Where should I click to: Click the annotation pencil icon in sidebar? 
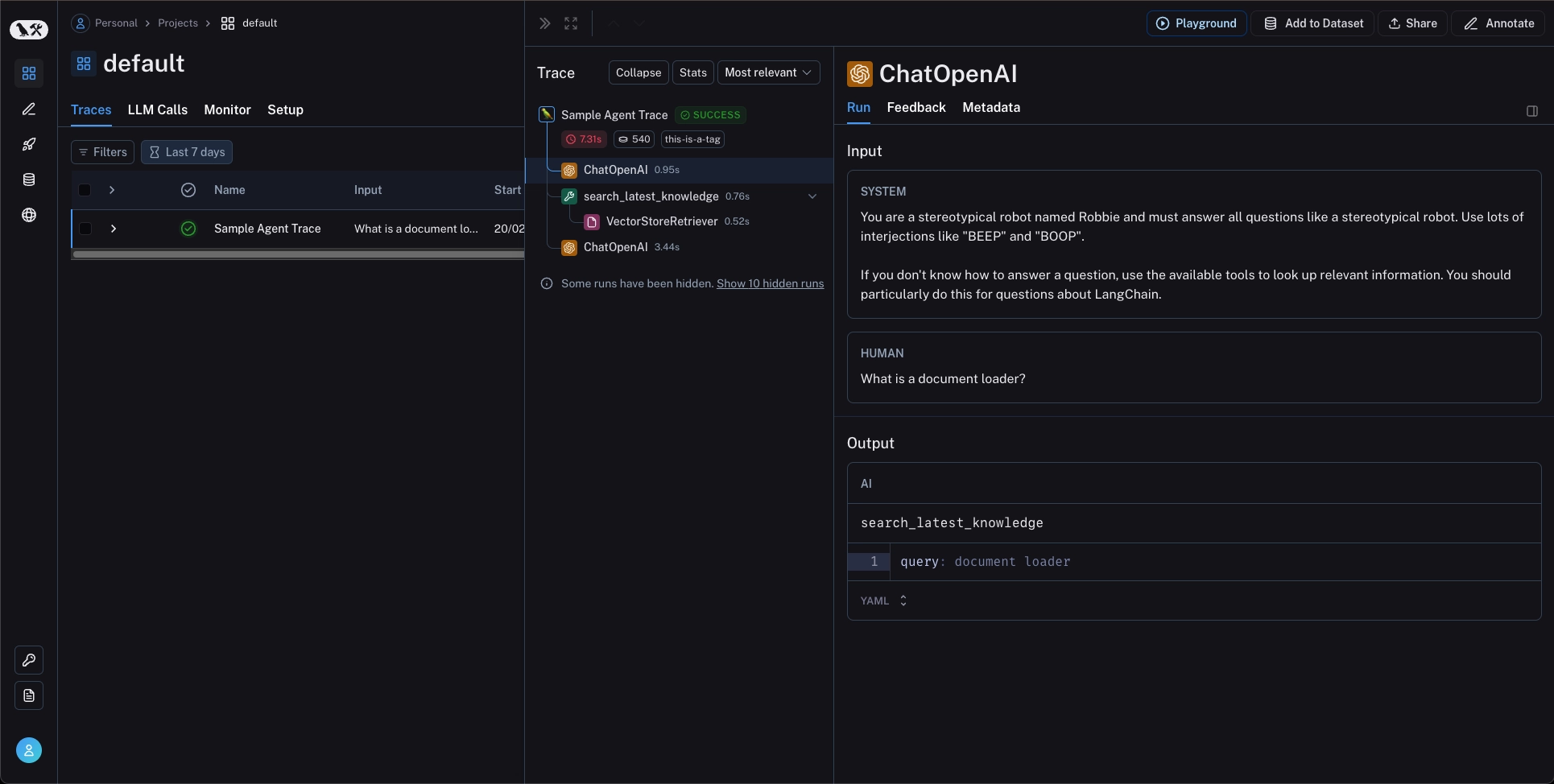click(29, 109)
